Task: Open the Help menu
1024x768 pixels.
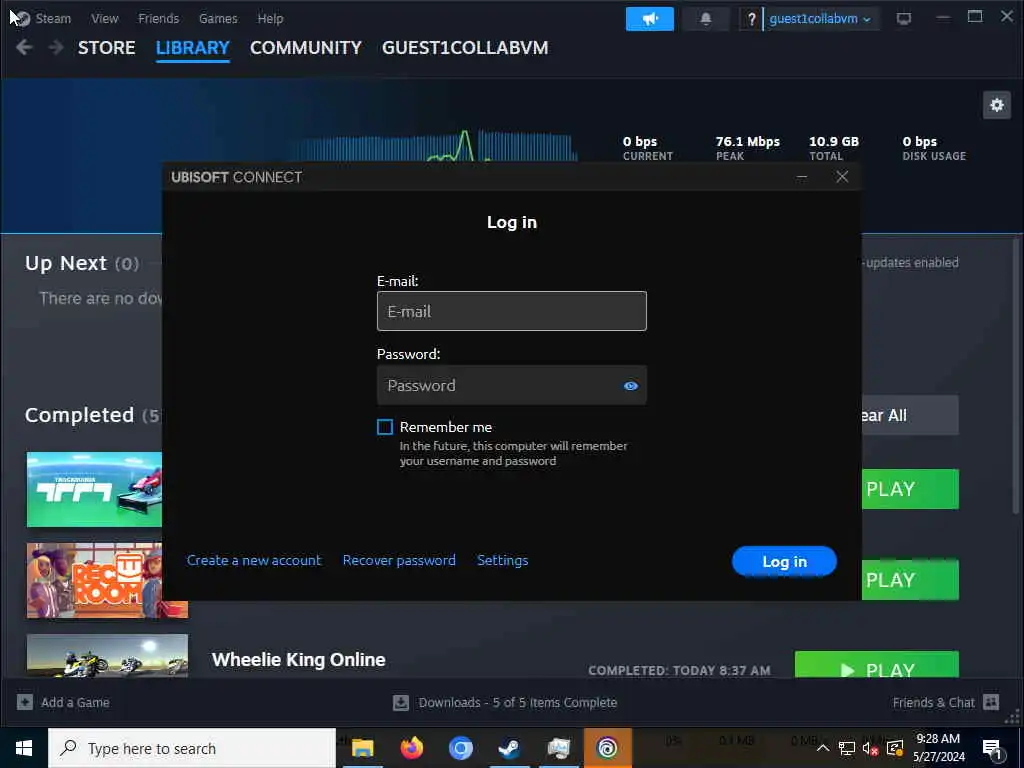Action: click(x=270, y=18)
